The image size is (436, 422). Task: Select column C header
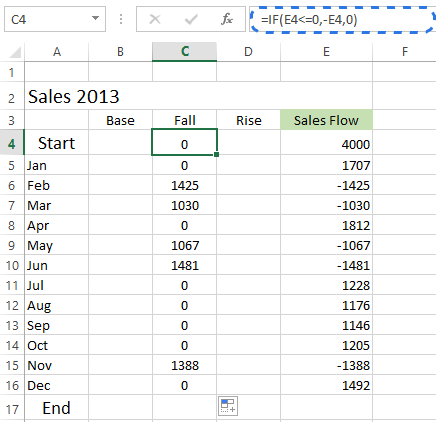tap(185, 52)
